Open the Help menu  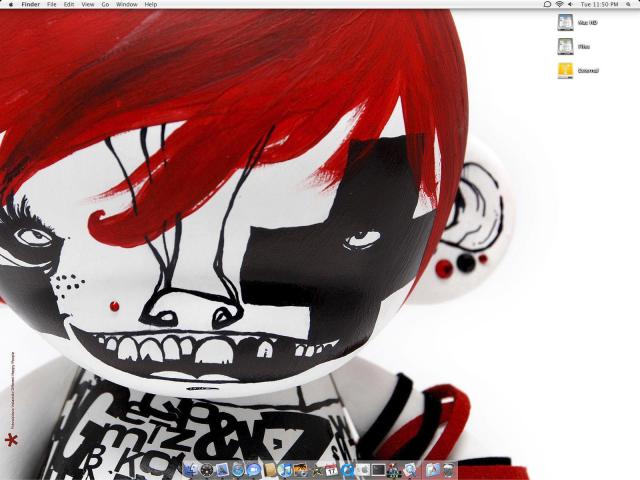[x=151, y=4]
